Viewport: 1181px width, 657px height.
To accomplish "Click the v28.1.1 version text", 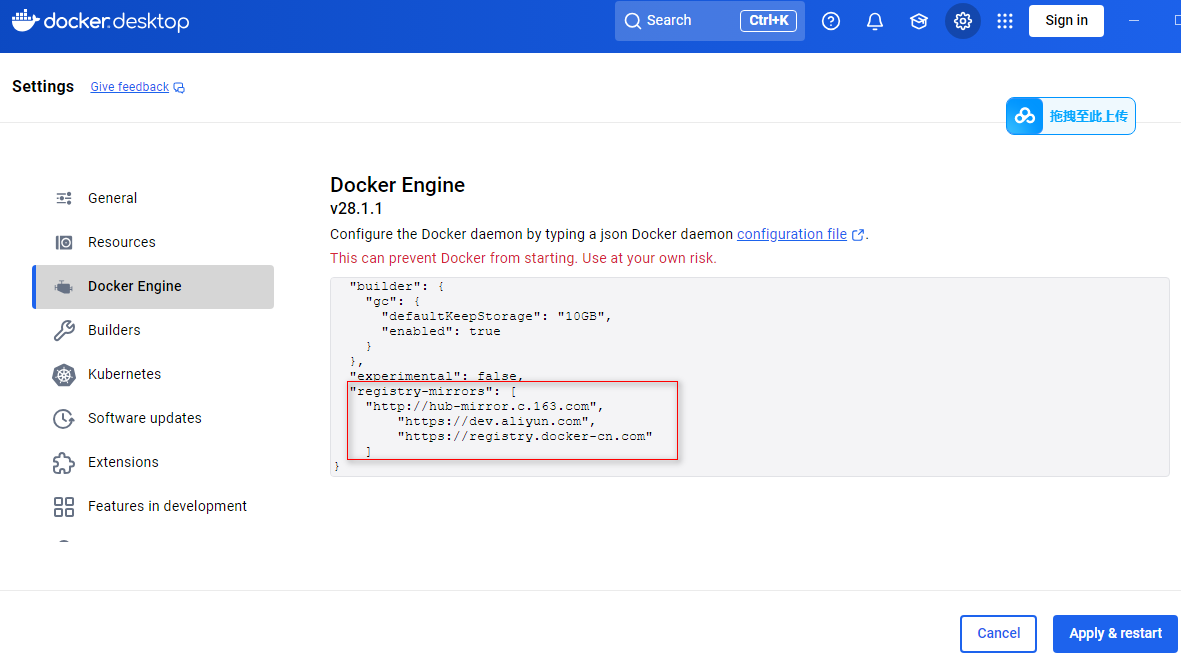I will point(356,209).
